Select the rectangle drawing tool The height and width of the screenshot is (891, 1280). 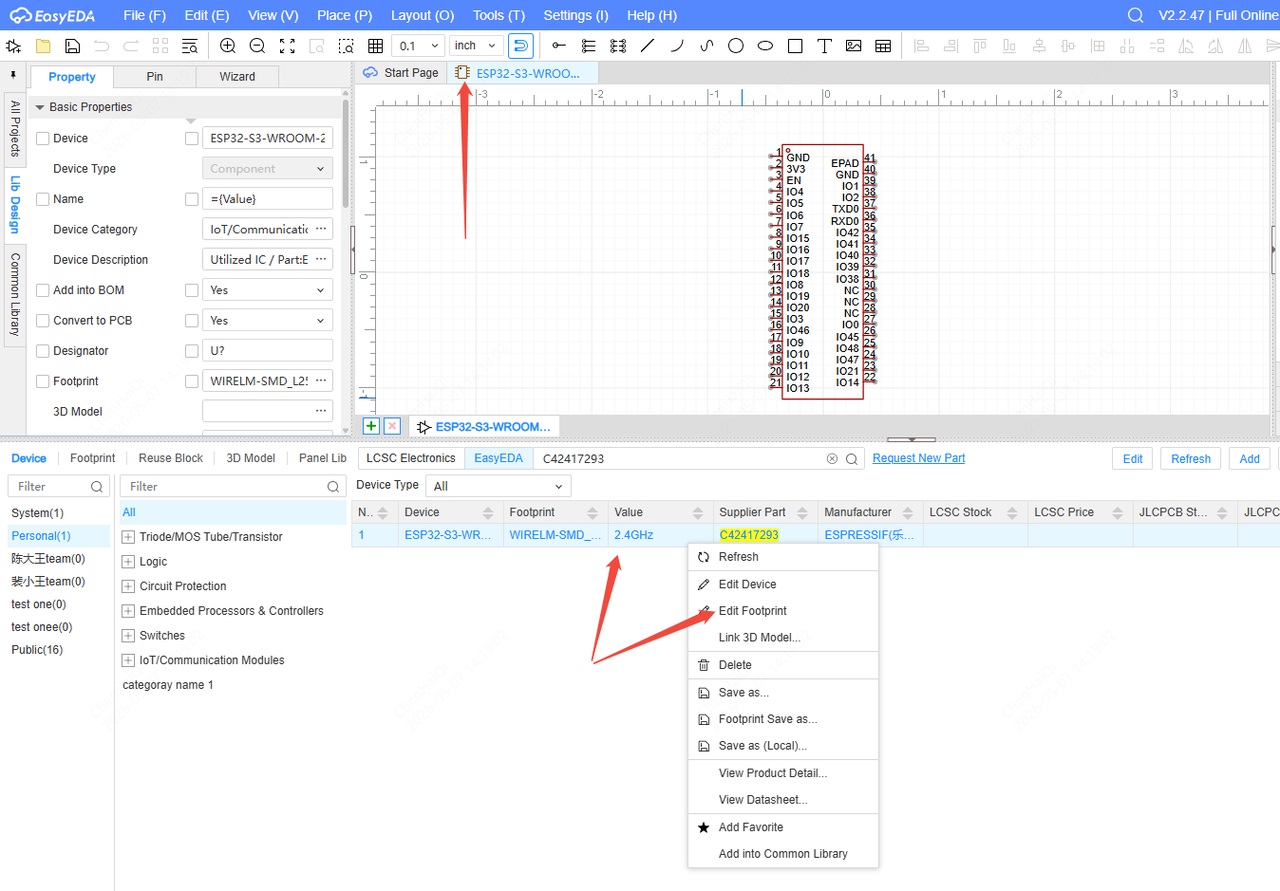click(795, 46)
